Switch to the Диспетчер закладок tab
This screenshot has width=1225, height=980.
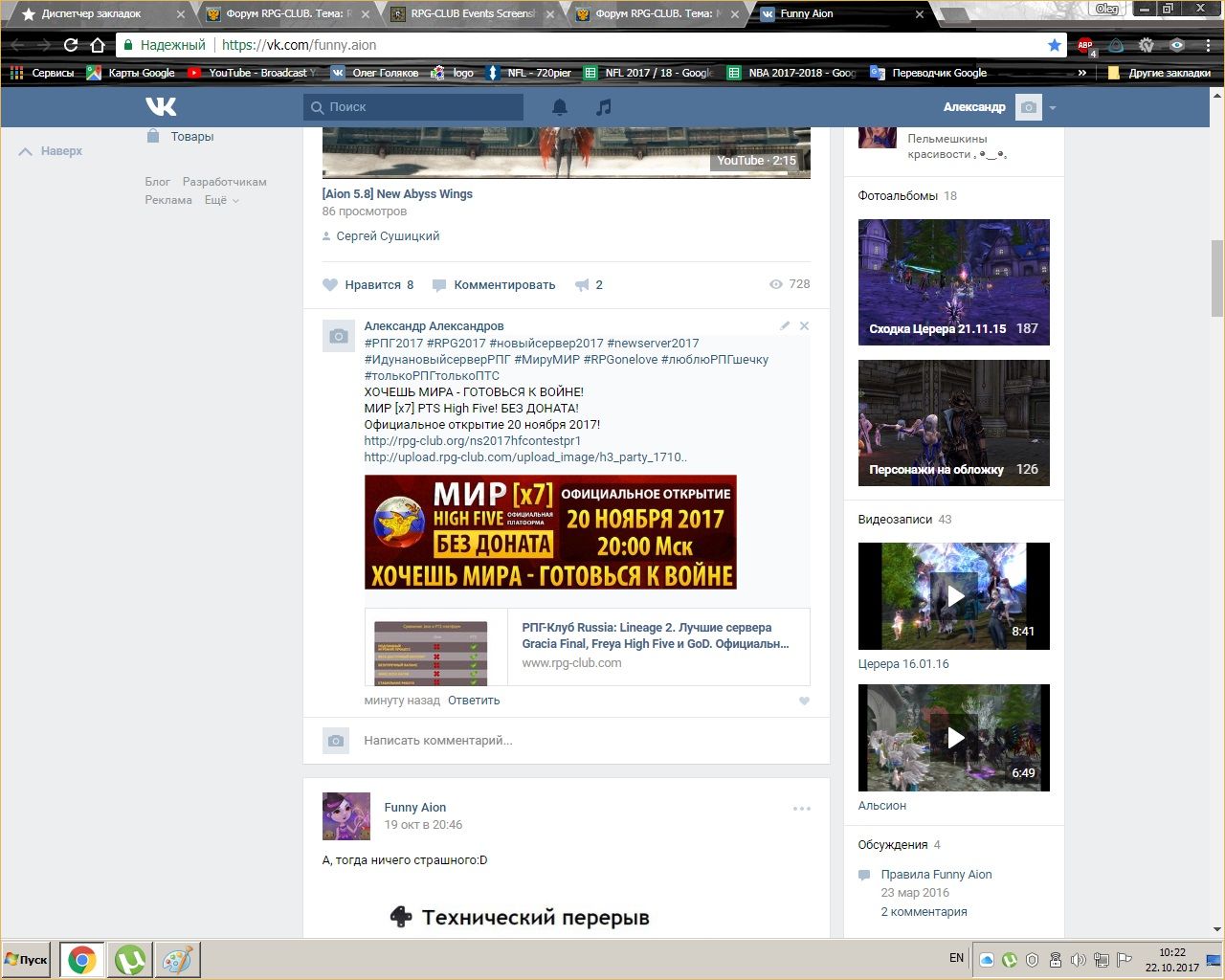(x=91, y=14)
